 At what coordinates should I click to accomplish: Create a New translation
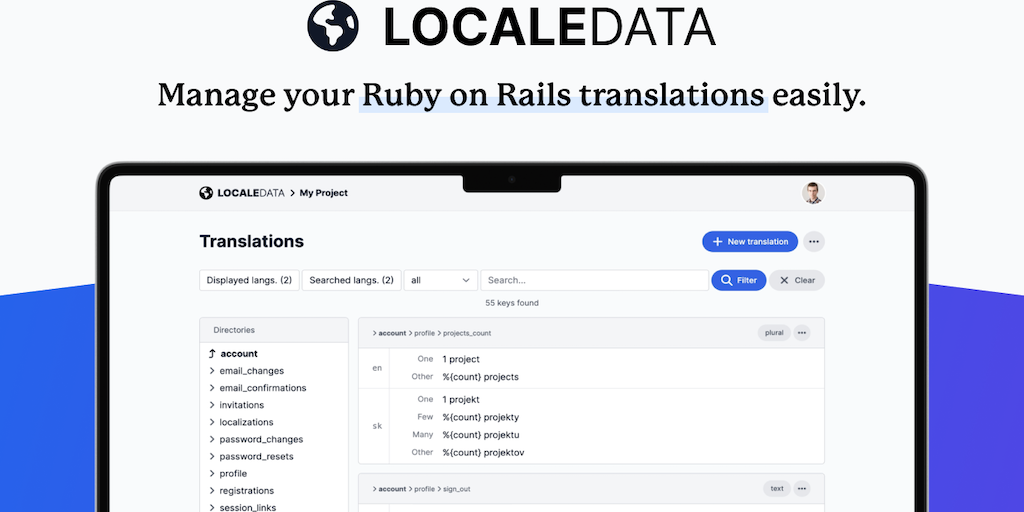pos(750,242)
